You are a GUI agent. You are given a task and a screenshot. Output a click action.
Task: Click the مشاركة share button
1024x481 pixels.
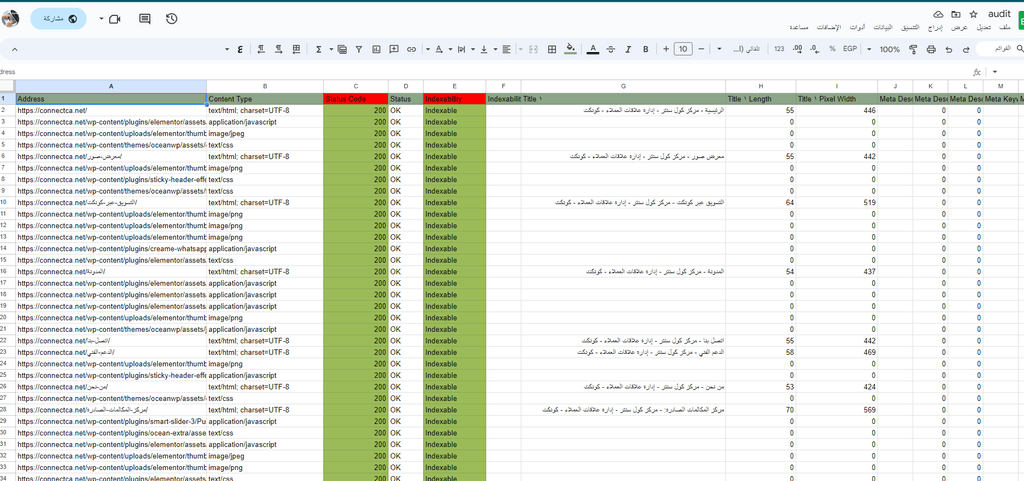58,19
